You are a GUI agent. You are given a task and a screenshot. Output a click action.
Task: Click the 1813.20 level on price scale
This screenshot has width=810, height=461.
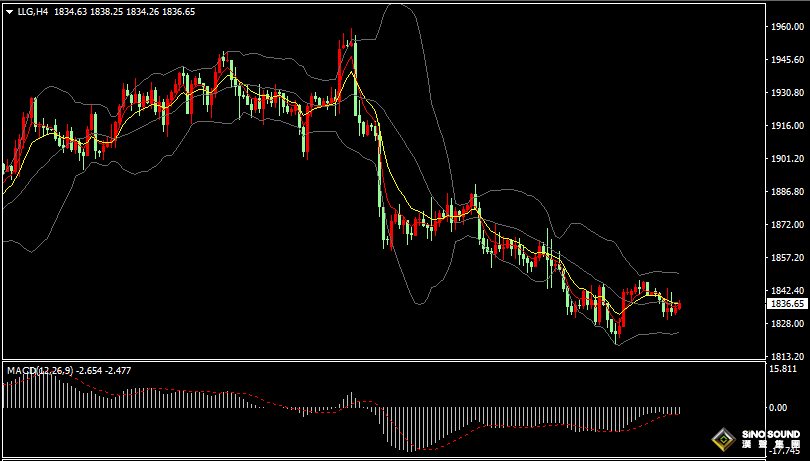787,357
